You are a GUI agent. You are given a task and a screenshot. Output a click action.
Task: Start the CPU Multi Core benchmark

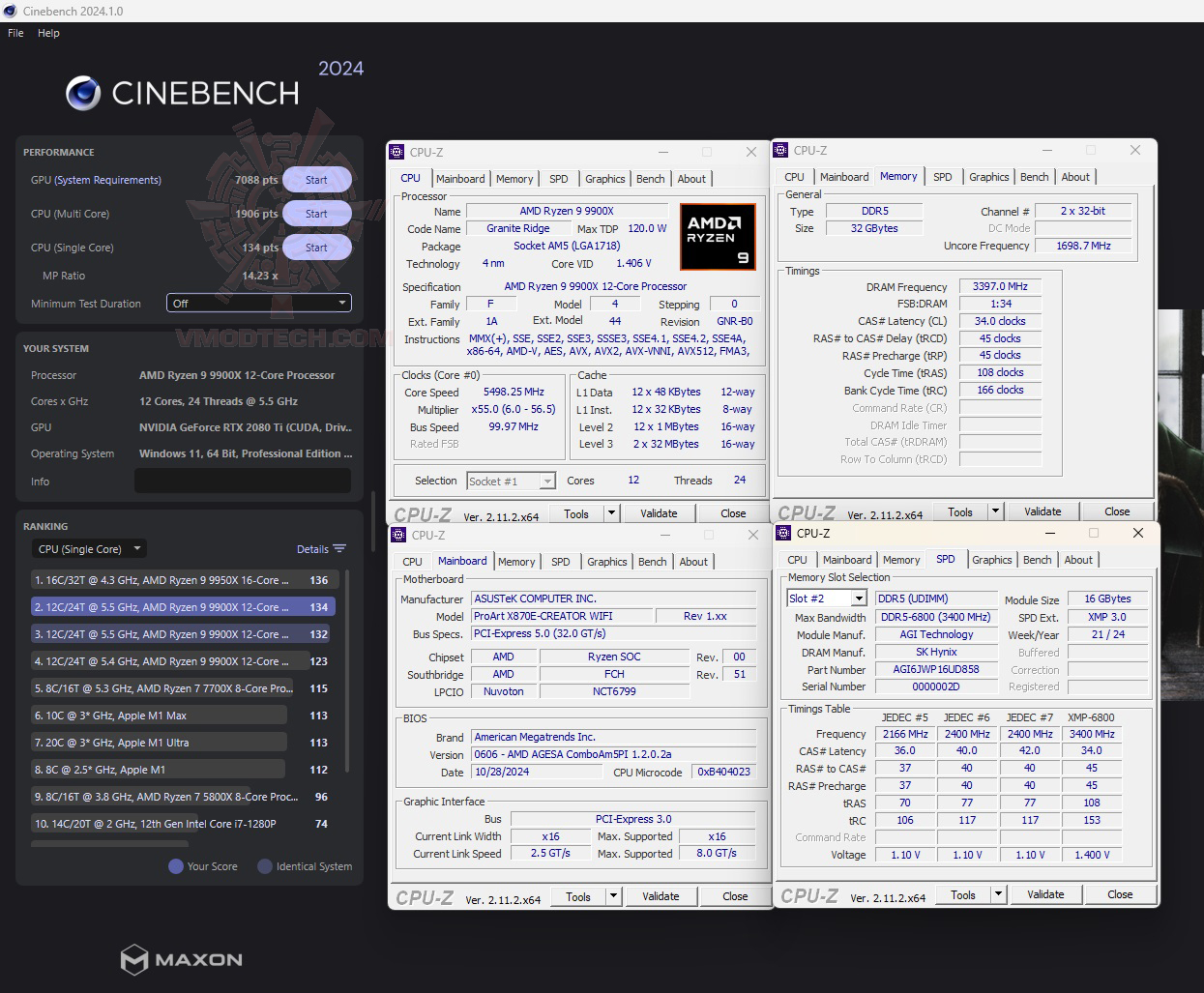(x=316, y=214)
